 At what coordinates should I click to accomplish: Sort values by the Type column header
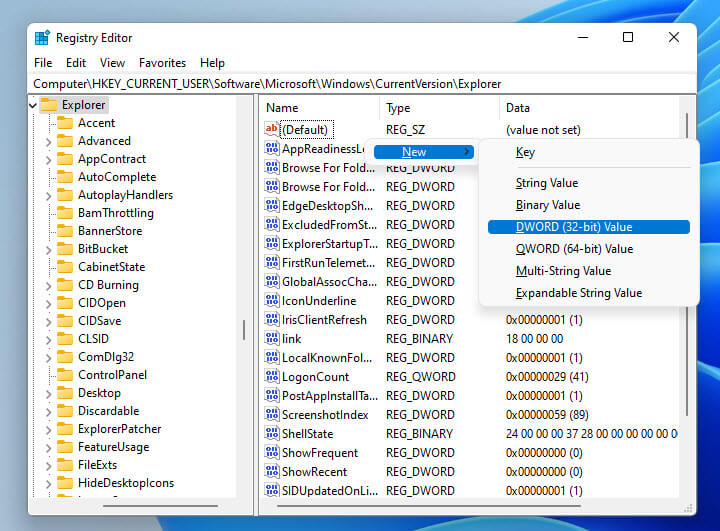point(439,108)
